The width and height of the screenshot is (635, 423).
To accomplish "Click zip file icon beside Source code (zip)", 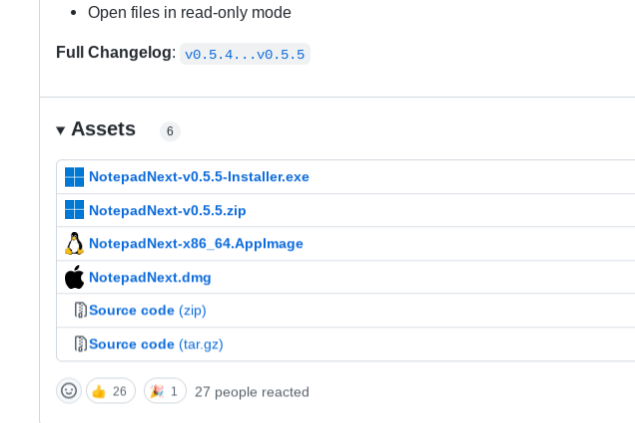I will point(81,310).
